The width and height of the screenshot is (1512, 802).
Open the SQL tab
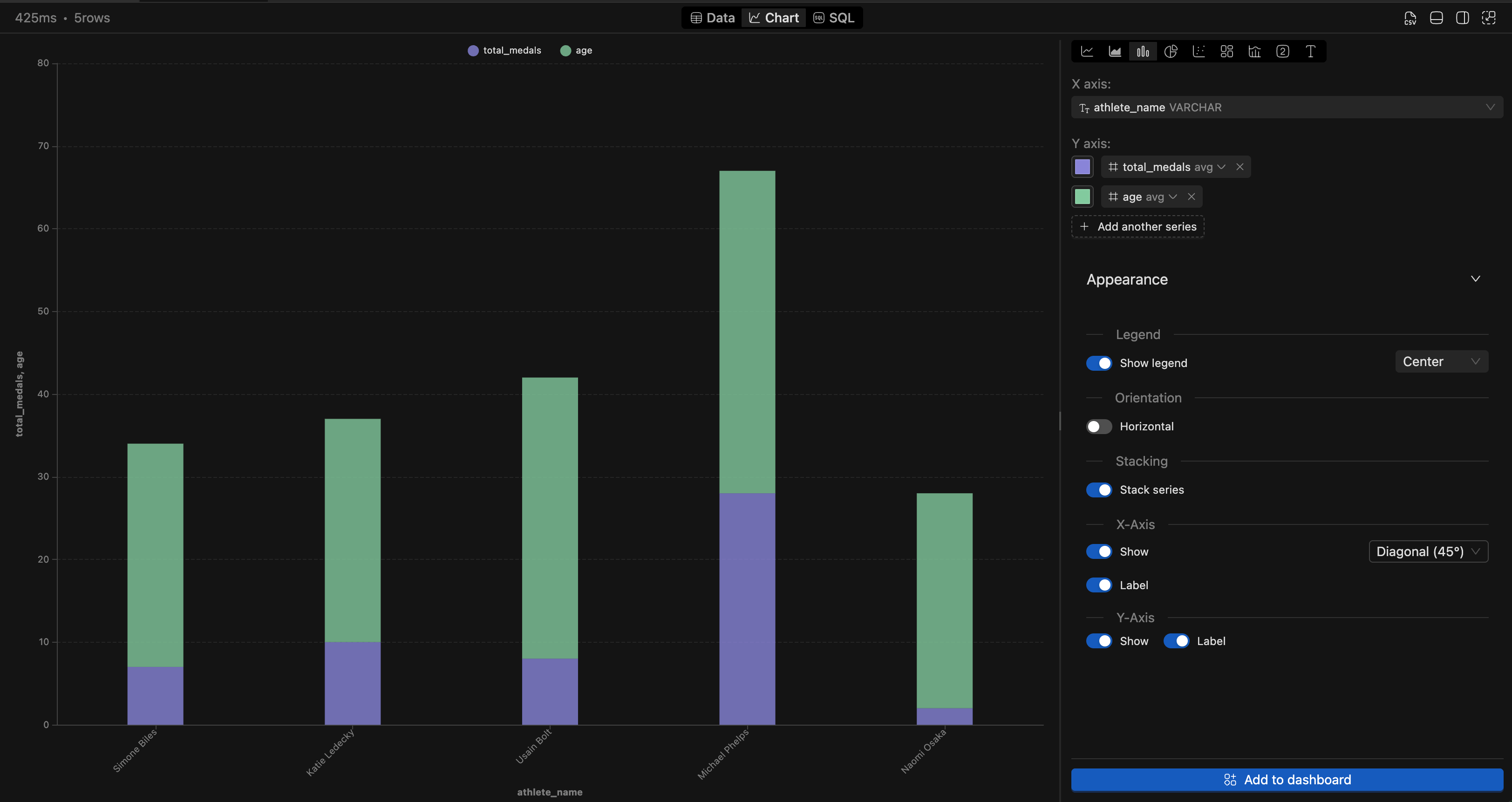834,18
